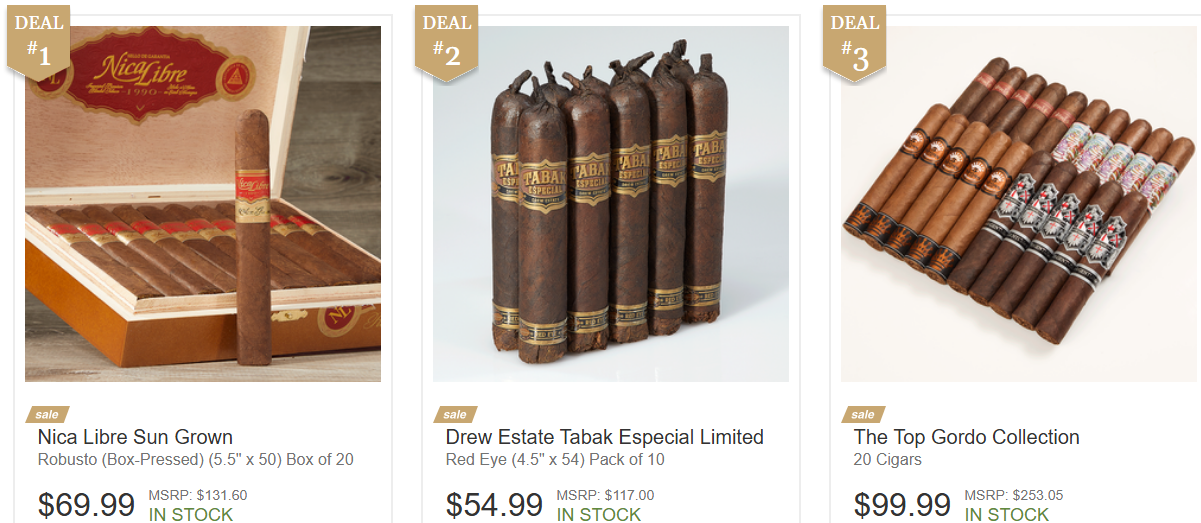Click the Deal #1 ribbon badge
Image resolution: width=1201 pixels, height=523 pixels.
pos(39,40)
